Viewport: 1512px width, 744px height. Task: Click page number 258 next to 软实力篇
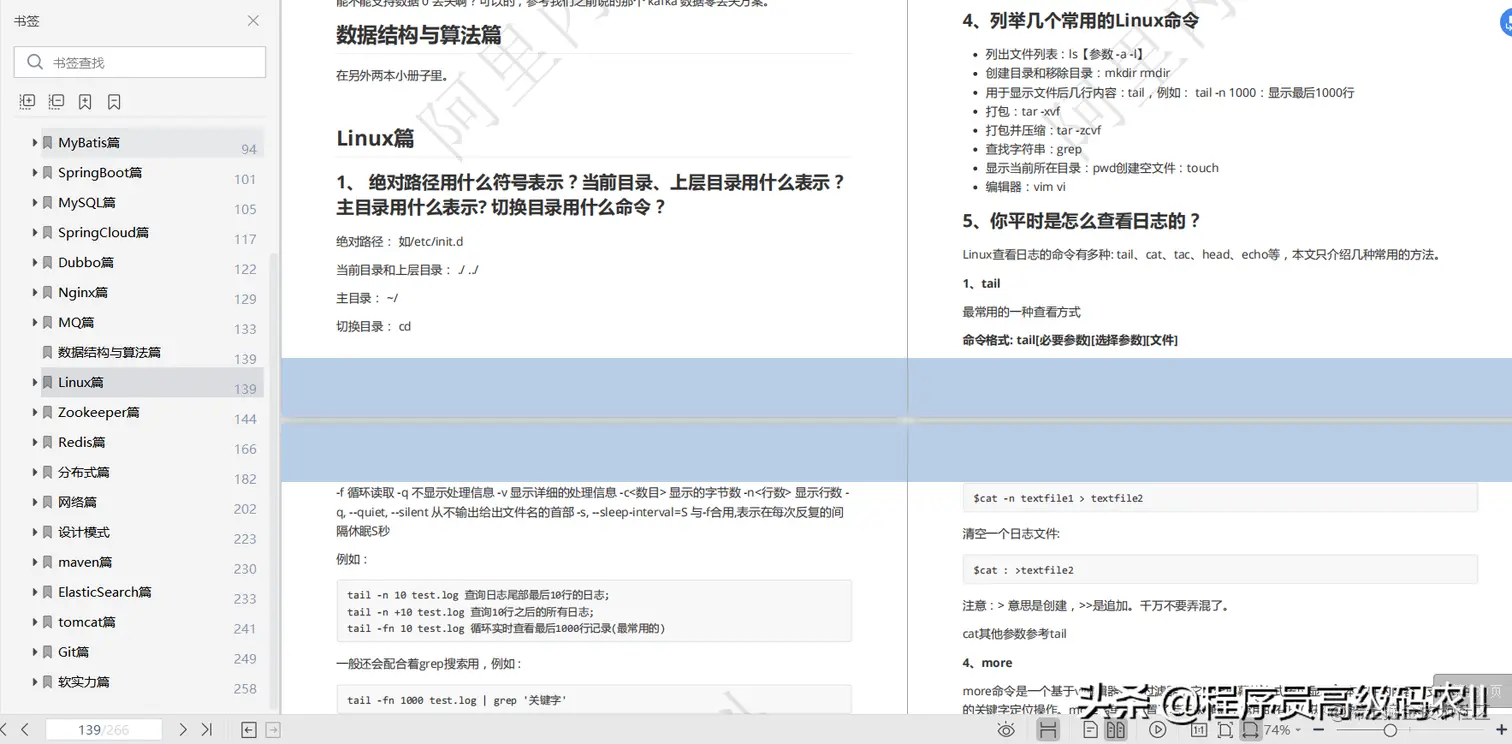coord(245,689)
